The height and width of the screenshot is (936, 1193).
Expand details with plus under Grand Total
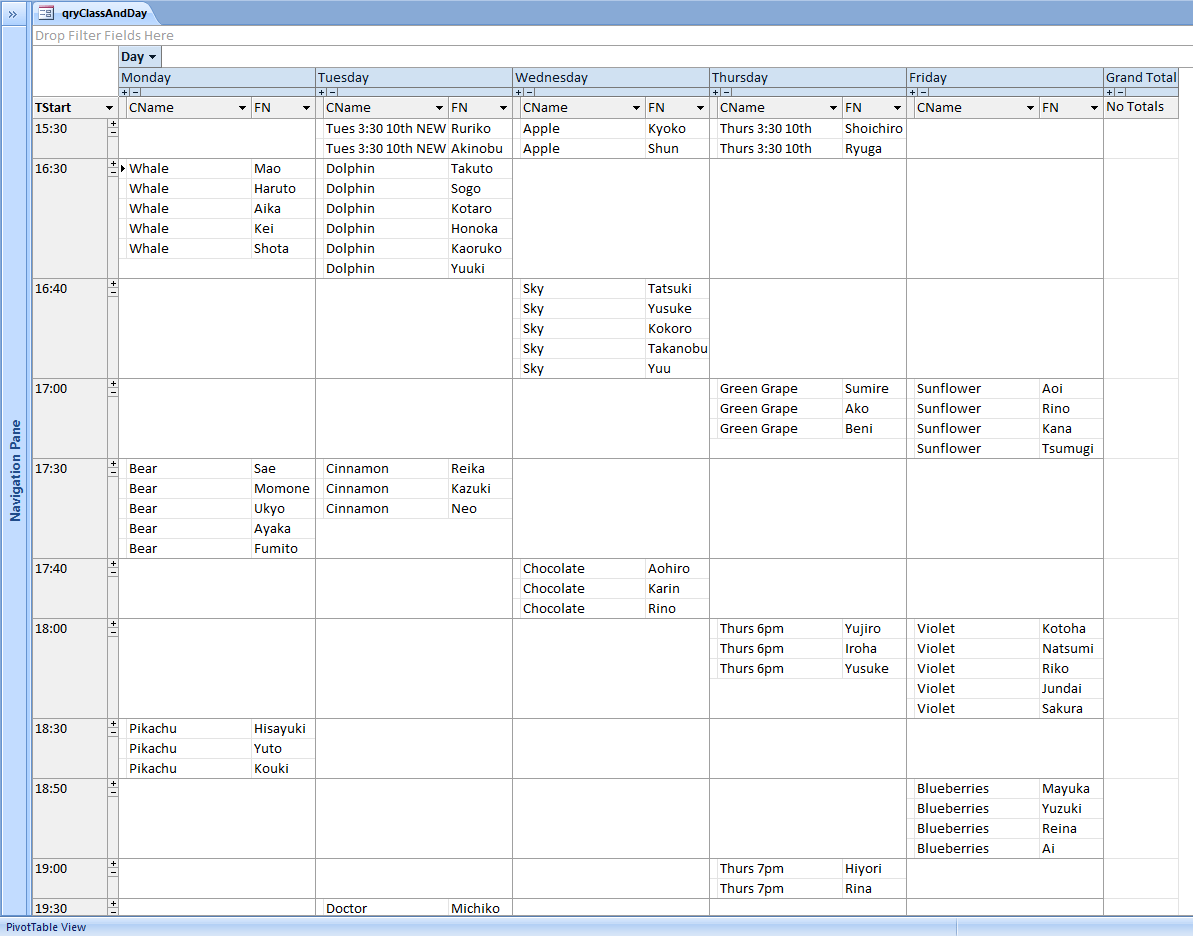pyautogui.click(x=1110, y=92)
